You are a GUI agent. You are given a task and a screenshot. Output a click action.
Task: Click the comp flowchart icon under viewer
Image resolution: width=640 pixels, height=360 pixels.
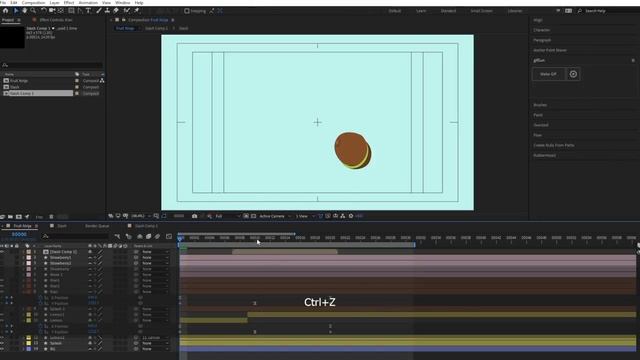342,216
